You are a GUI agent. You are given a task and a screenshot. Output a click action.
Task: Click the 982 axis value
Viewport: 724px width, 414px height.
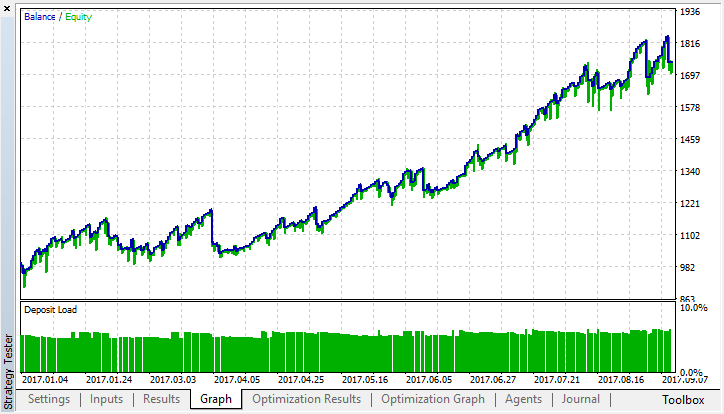pos(687,267)
